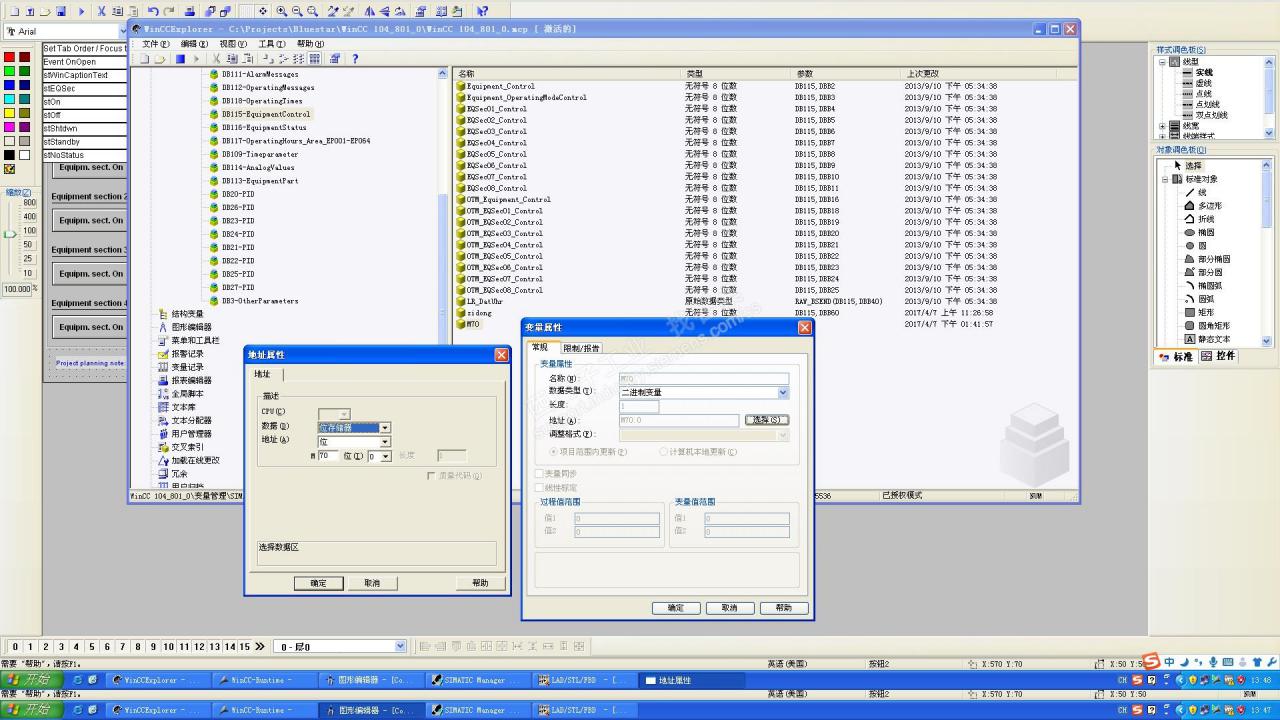Toggle the 质量代码 checkbox in address dialog

click(431, 476)
